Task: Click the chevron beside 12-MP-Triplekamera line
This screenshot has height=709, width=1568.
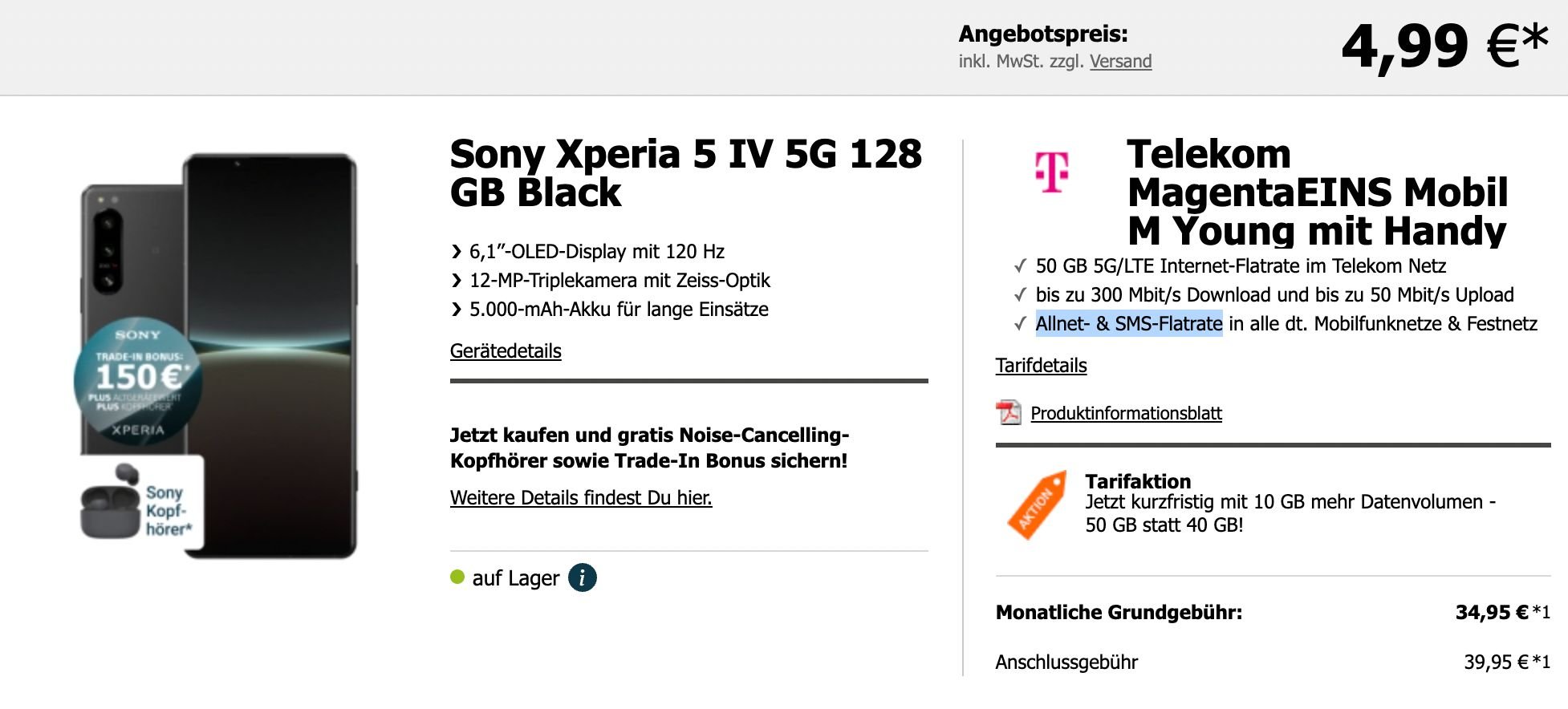Action: pyautogui.click(x=457, y=281)
